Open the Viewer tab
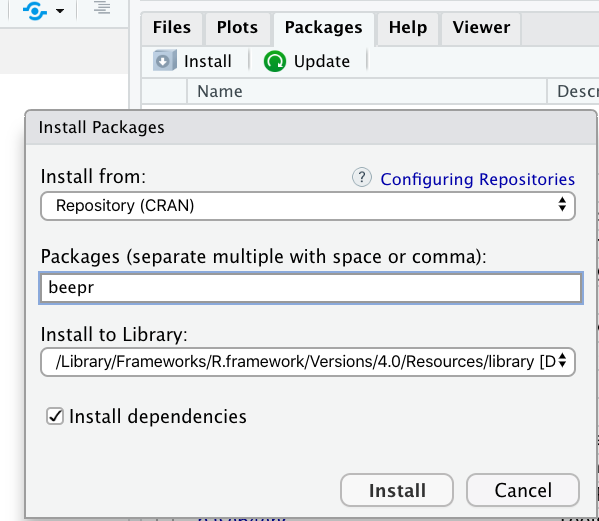The height and width of the screenshot is (521, 599). pyautogui.click(x=481, y=28)
